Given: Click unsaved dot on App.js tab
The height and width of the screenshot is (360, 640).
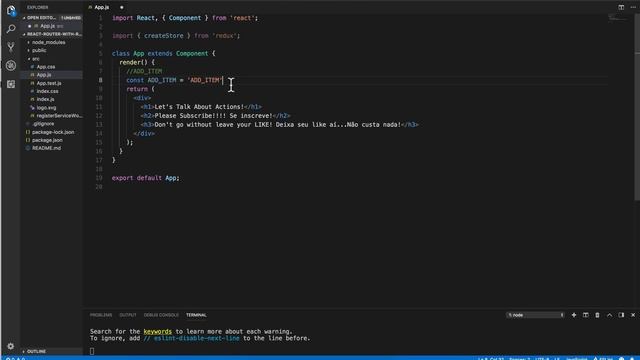Looking at the screenshot, I should point(122,7).
